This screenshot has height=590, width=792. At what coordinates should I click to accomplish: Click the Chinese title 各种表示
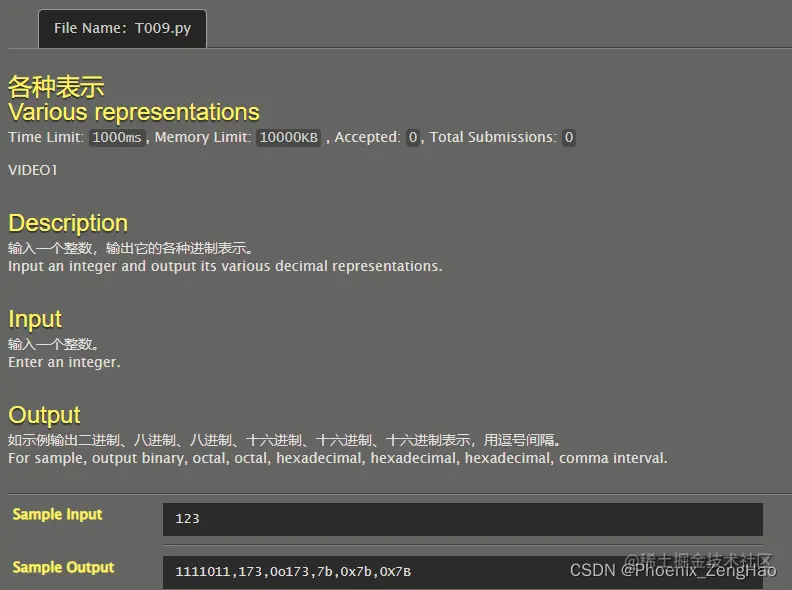pyautogui.click(x=56, y=87)
